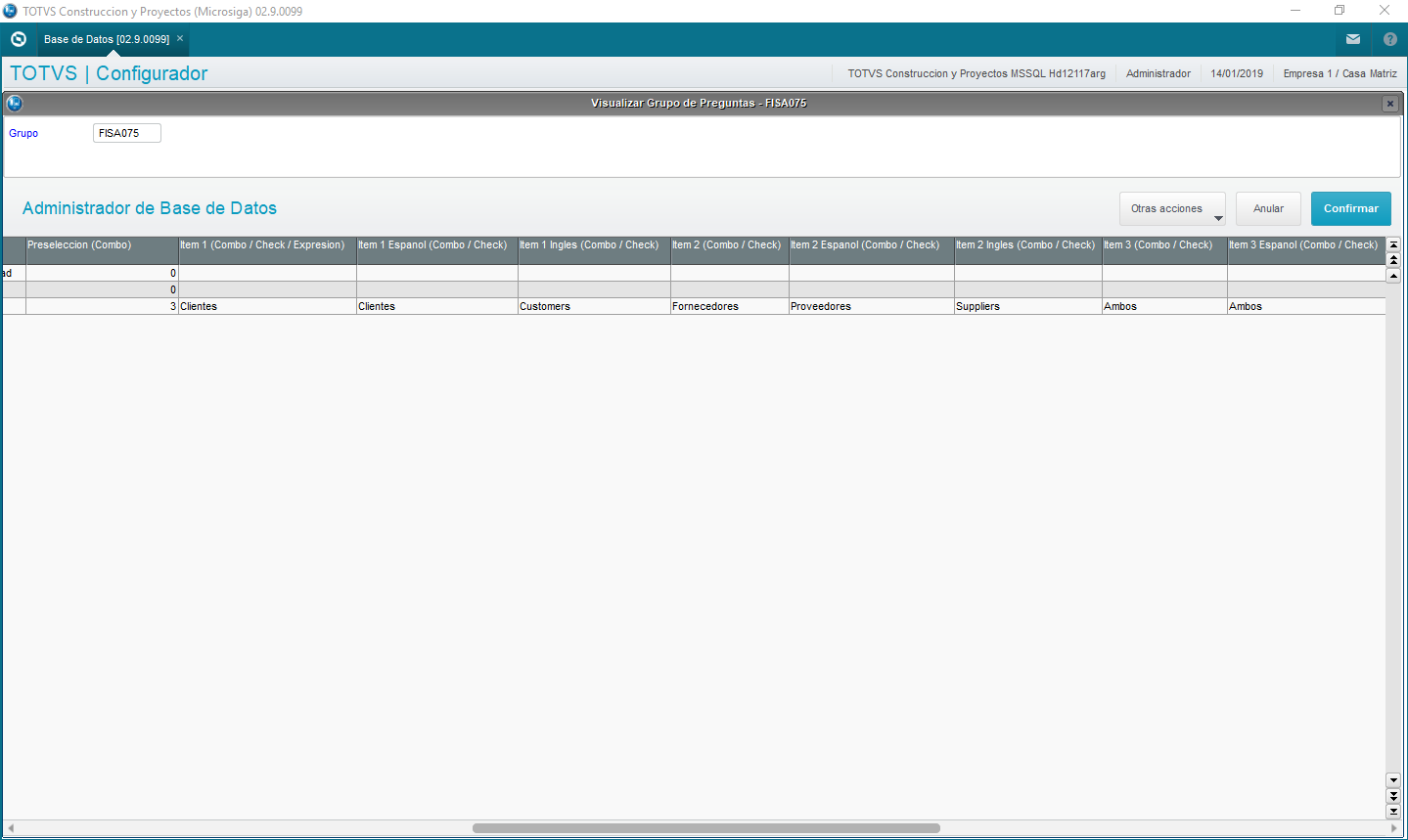Close the Visualizar Grupo de Preguntas dialog

coord(1389,104)
